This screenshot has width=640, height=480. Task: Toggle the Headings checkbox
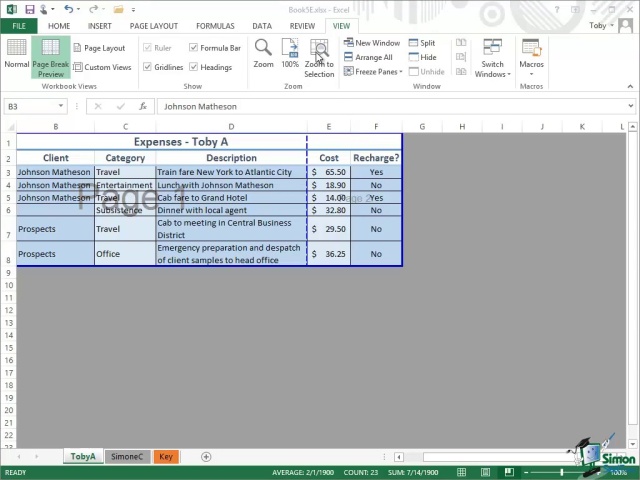pos(194,68)
